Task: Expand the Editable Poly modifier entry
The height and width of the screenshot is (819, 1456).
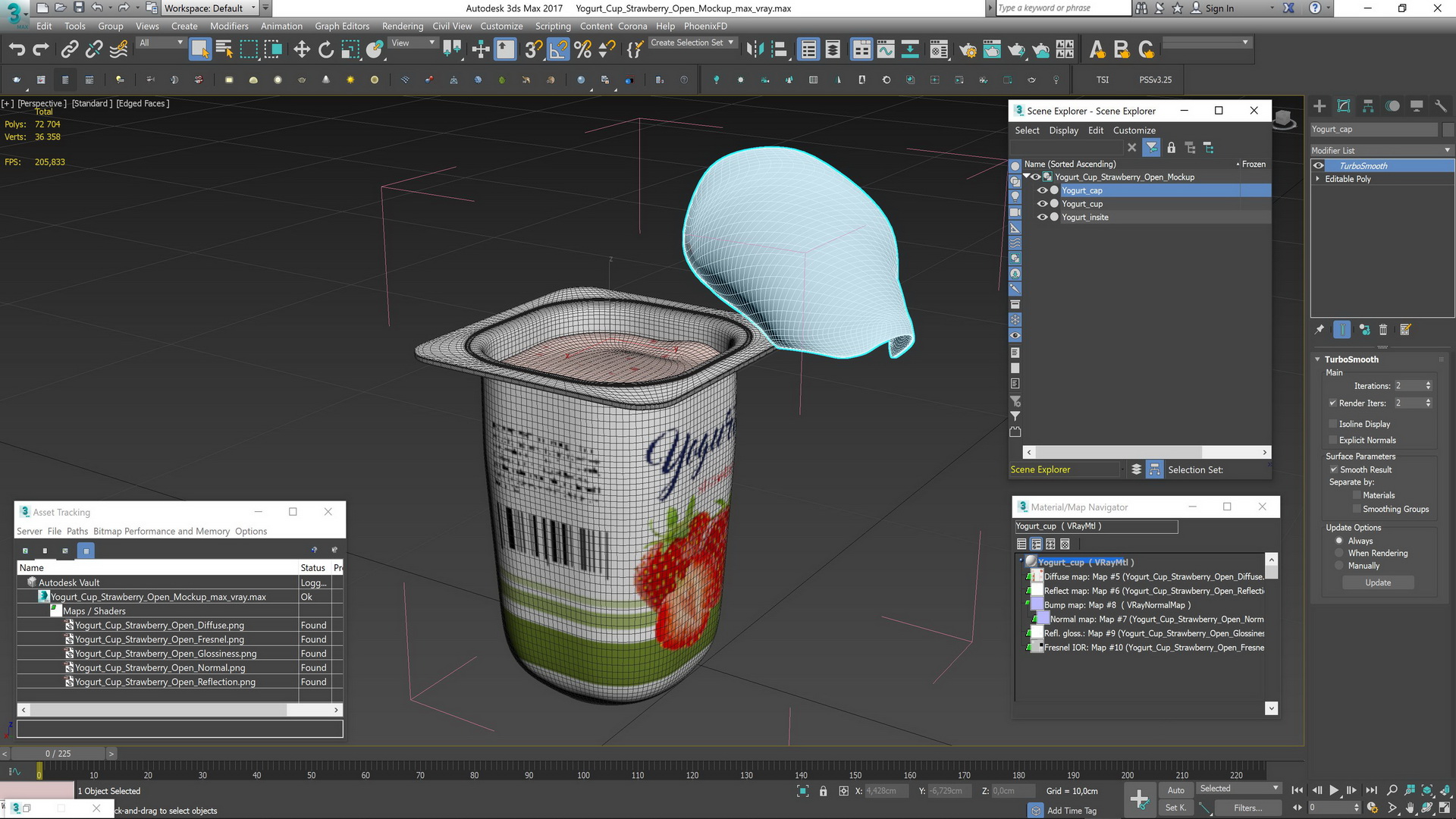Action: click(1317, 179)
